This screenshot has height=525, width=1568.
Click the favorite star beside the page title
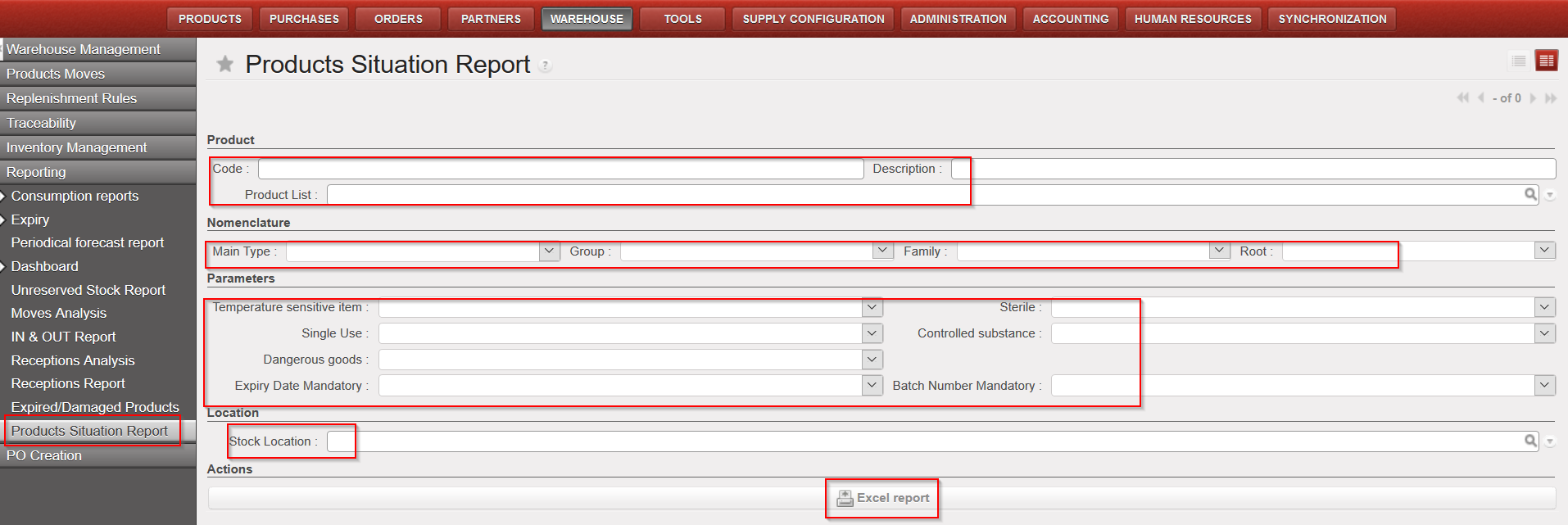pyautogui.click(x=224, y=64)
